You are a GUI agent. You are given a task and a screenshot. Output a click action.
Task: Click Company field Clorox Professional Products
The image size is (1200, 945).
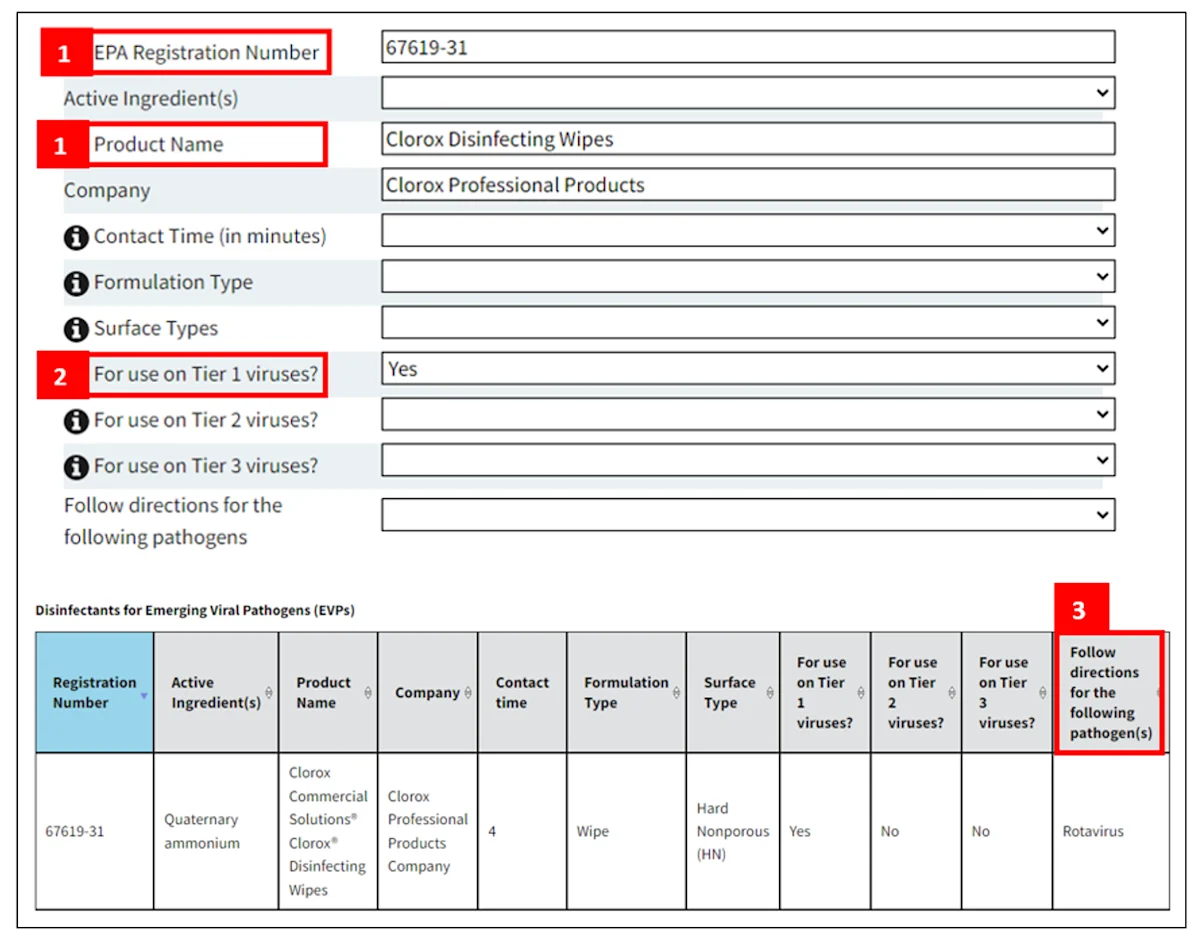click(x=748, y=185)
